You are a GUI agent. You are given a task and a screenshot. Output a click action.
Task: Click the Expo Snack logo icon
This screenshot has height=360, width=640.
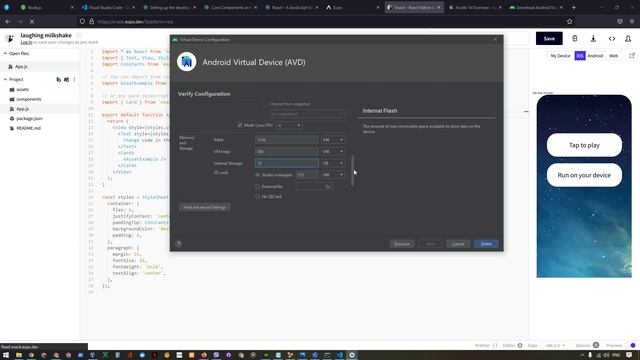[x=10, y=38]
